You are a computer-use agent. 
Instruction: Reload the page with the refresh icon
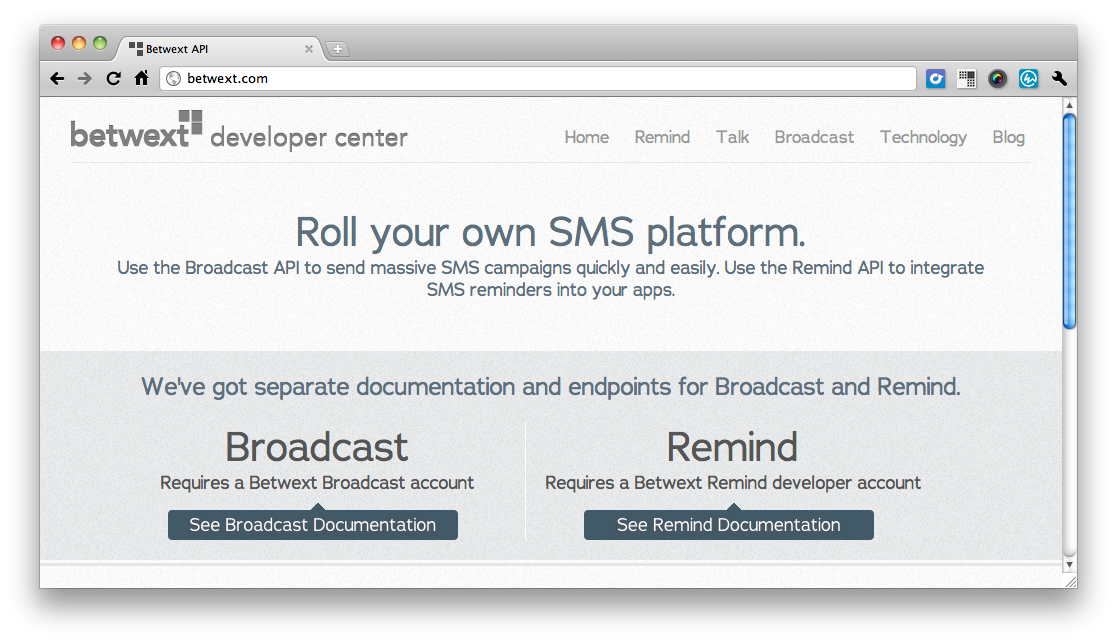click(x=113, y=78)
